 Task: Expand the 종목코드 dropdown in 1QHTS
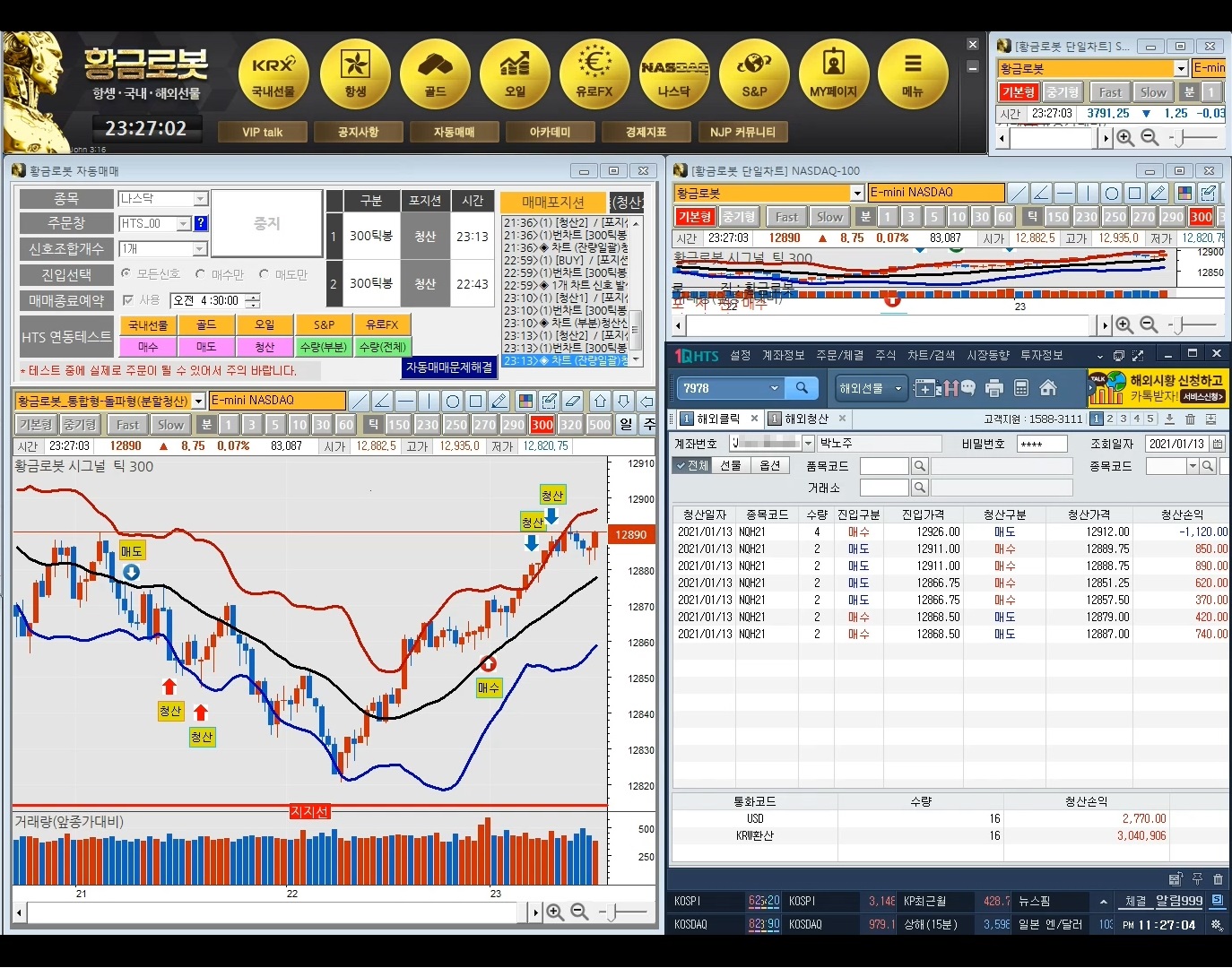1193,466
